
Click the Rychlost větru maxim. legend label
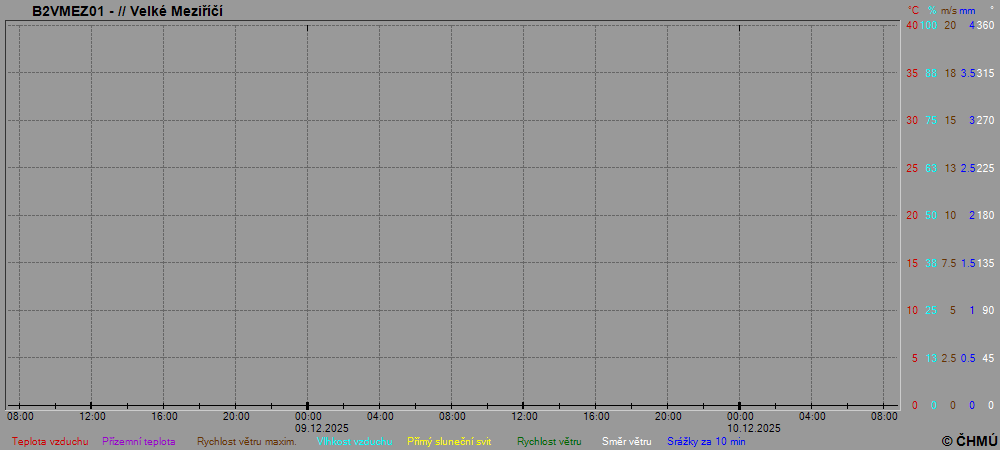pos(247,441)
